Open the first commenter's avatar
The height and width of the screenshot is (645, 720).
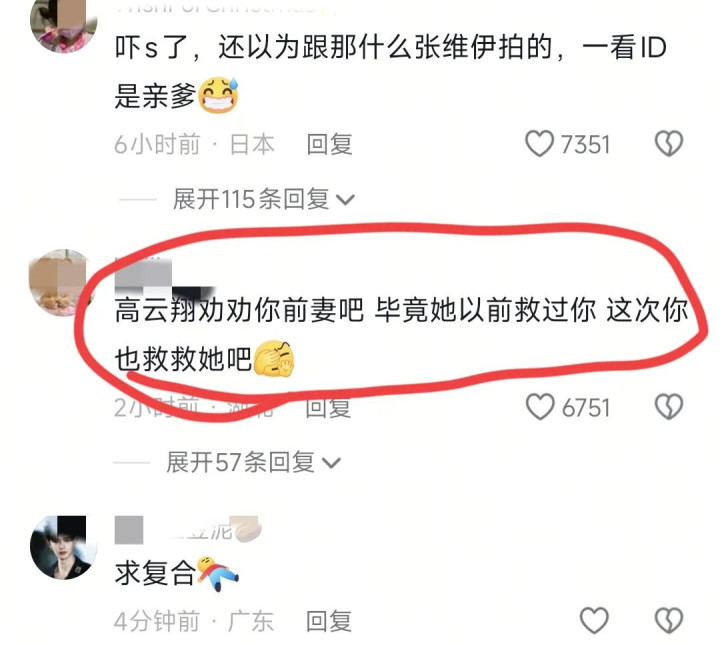(64, 22)
